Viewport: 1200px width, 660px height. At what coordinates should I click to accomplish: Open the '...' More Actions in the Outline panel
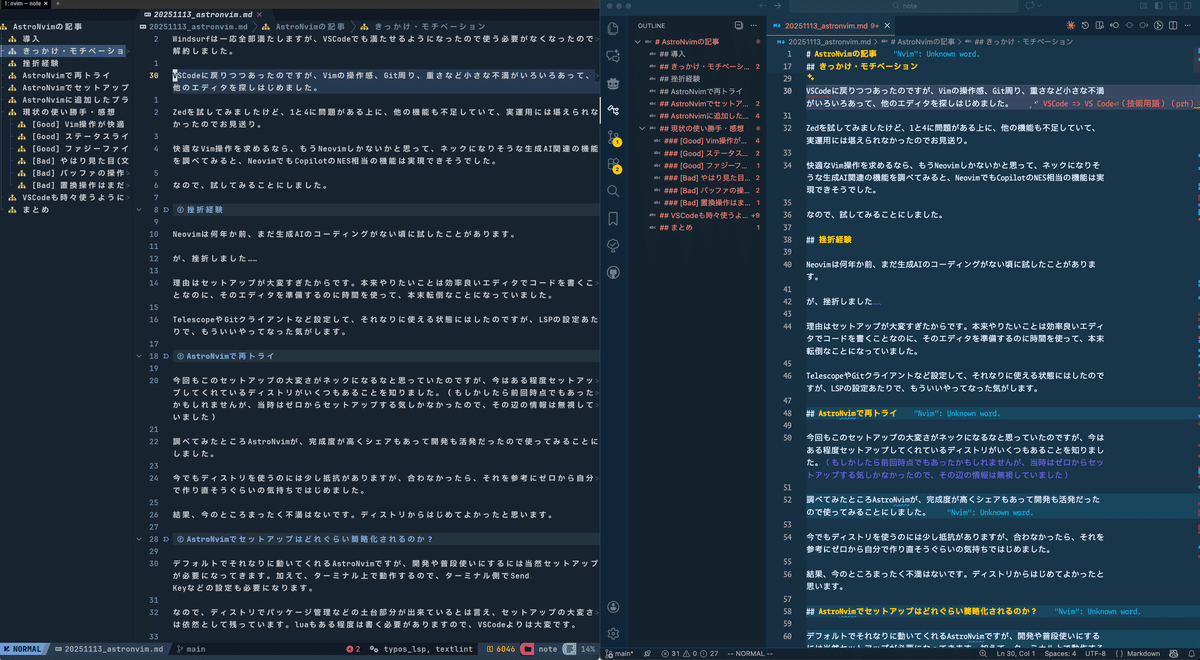coord(754,25)
